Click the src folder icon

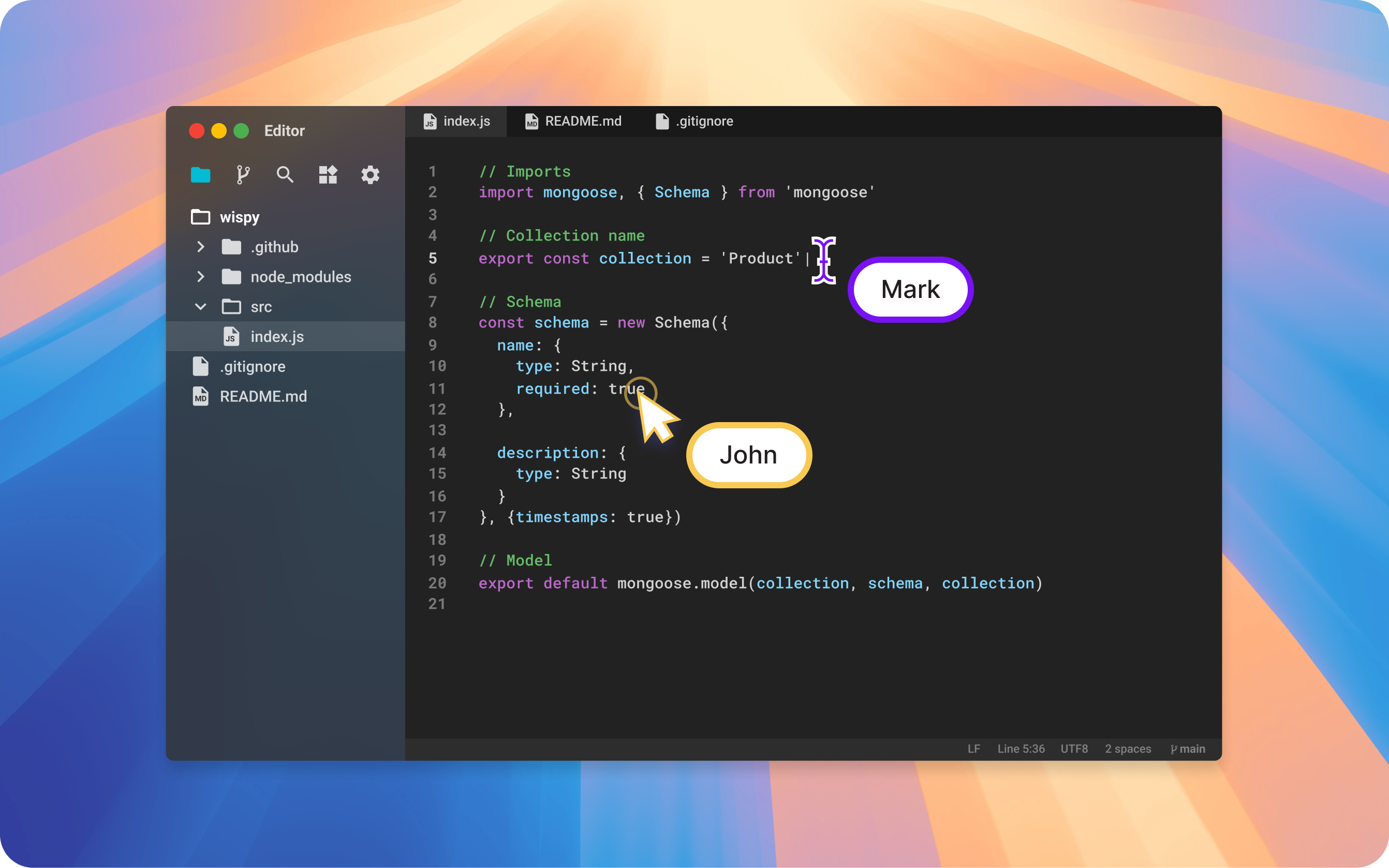(231, 307)
